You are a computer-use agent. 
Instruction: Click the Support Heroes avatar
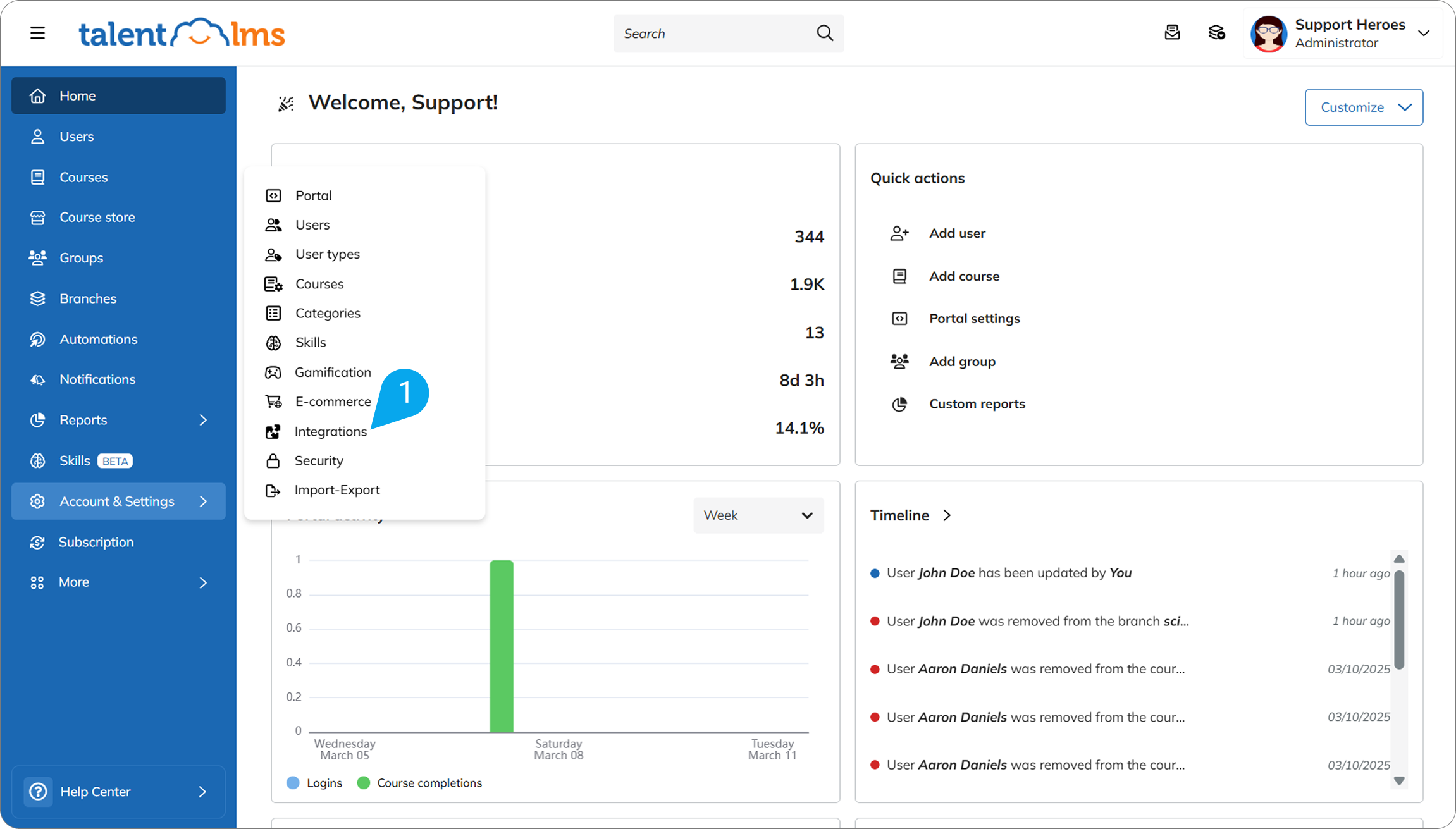click(x=1268, y=34)
